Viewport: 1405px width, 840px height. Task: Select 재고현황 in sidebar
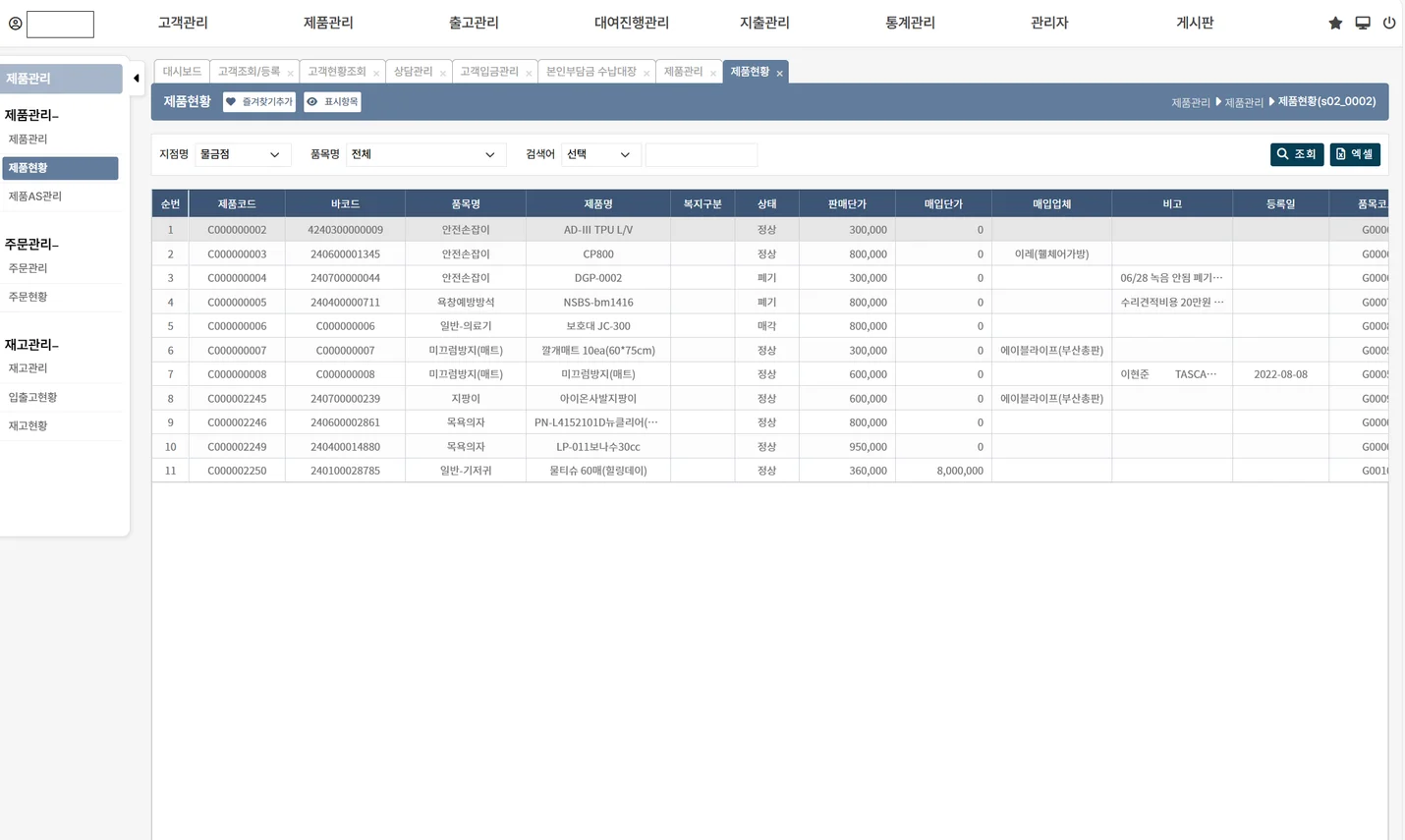[28, 426]
